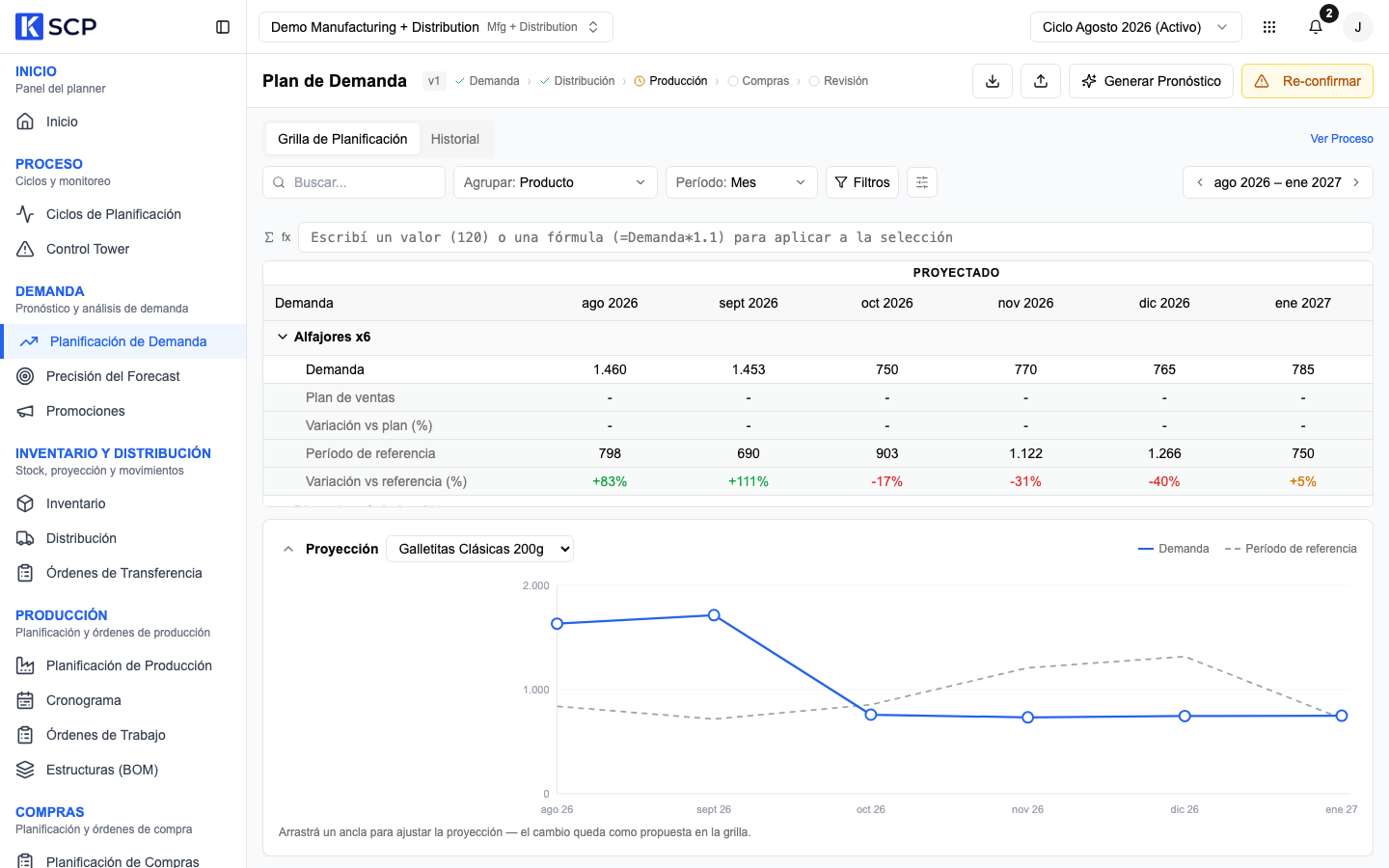Open Filtros button
The height and width of the screenshot is (868, 1389).
click(862, 182)
